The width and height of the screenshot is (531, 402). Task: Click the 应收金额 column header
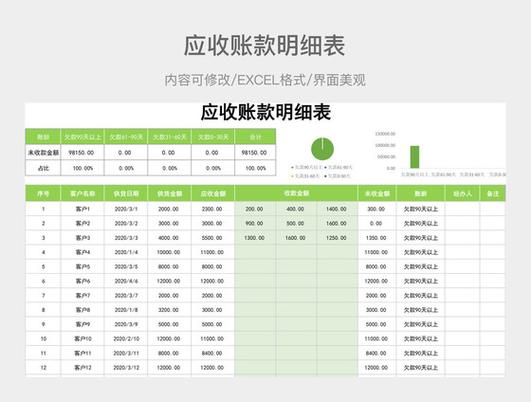(x=213, y=194)
